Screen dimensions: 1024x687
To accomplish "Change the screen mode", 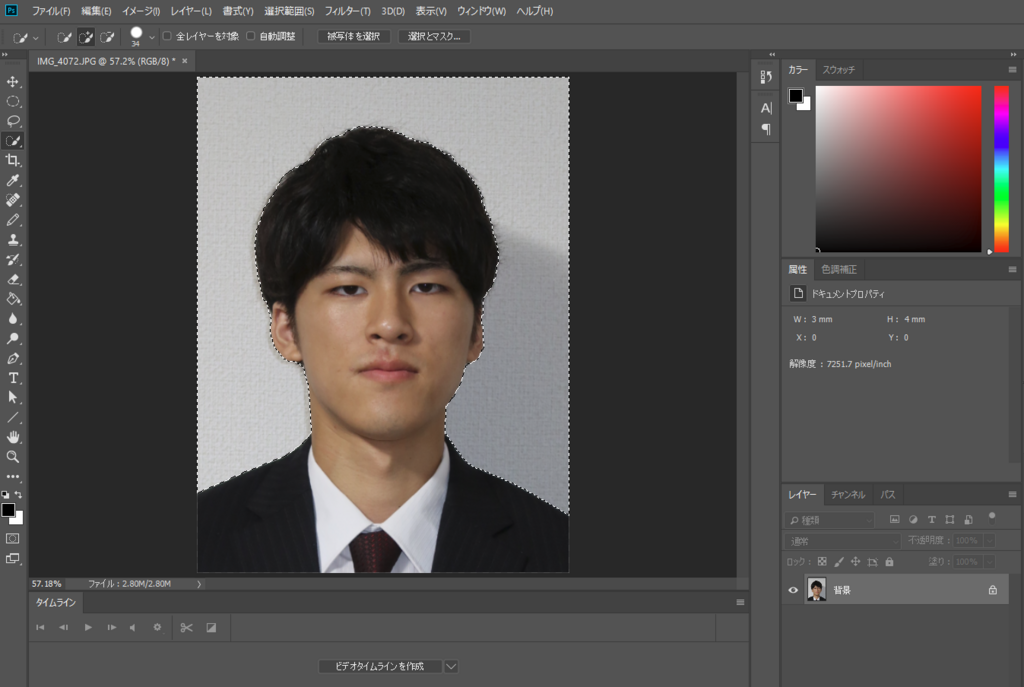I will [x=12, y=558].
